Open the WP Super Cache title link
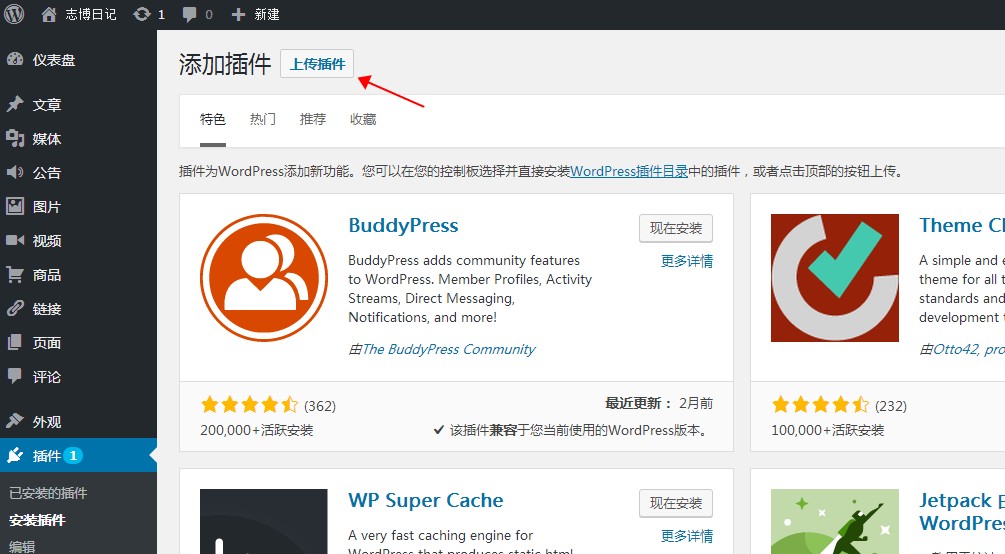The image size is (1005, 554). point(426,500)
